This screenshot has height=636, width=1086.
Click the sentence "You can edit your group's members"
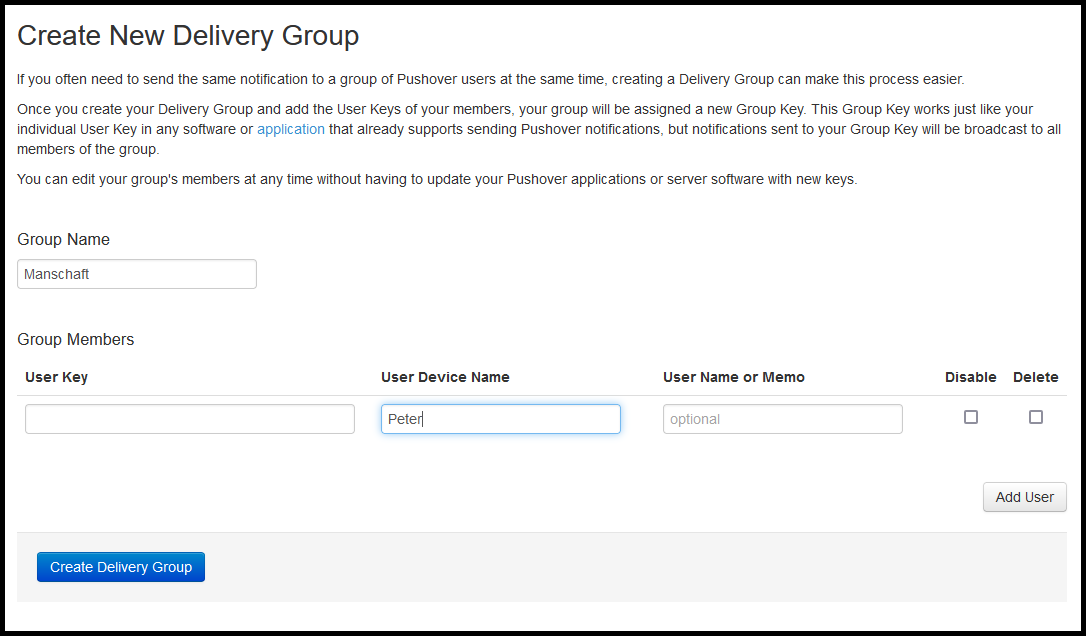[437, 179]
